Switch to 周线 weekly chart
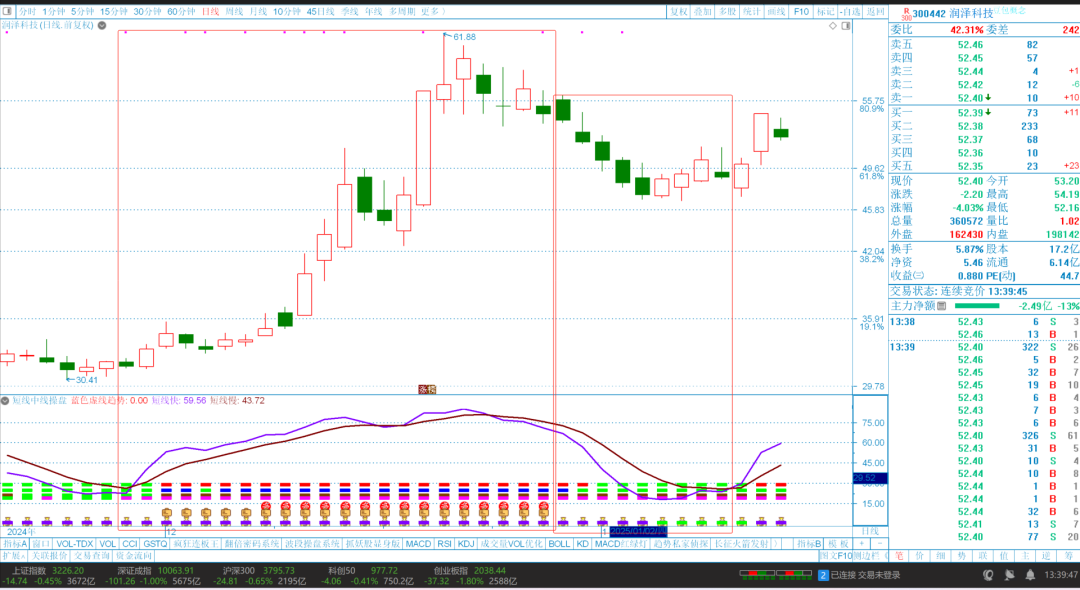The width and height of the screenshot is (1080, 590). (x=234, y=12)
